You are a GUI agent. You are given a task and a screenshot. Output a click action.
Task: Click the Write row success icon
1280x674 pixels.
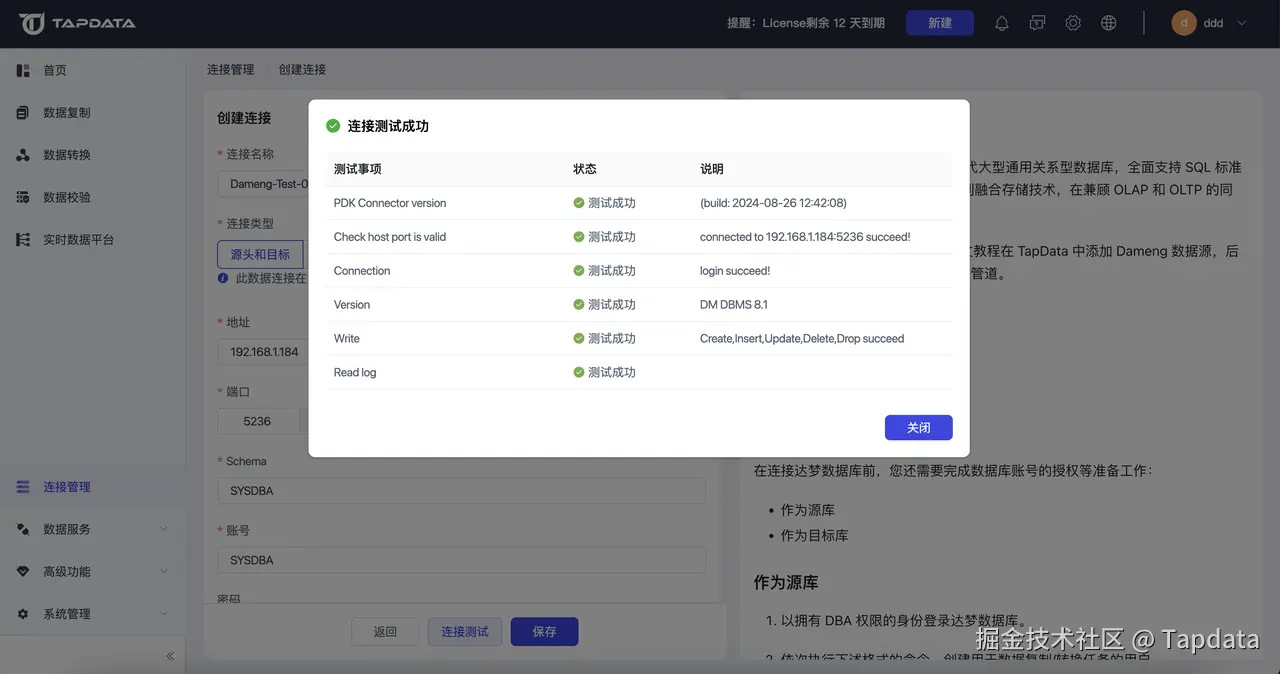[579, 339]
